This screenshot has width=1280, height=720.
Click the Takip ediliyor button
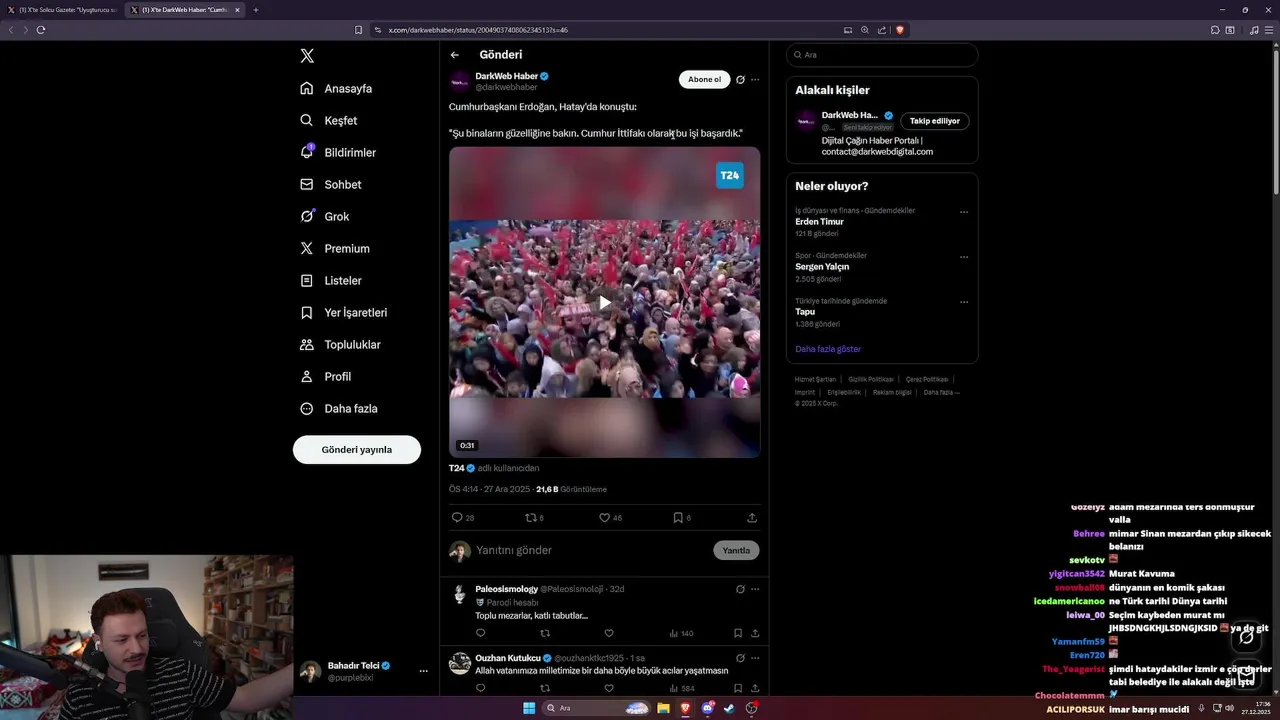pyautogui.click(x=935, y=121)
